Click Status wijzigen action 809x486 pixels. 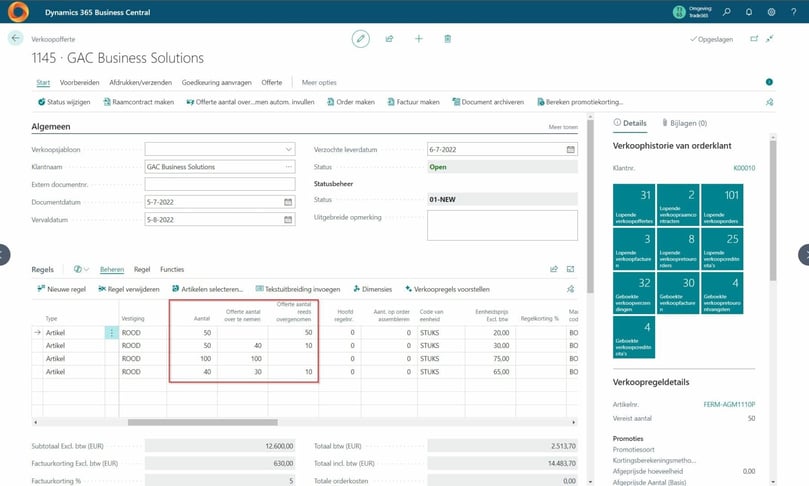[x=64, y=102]
